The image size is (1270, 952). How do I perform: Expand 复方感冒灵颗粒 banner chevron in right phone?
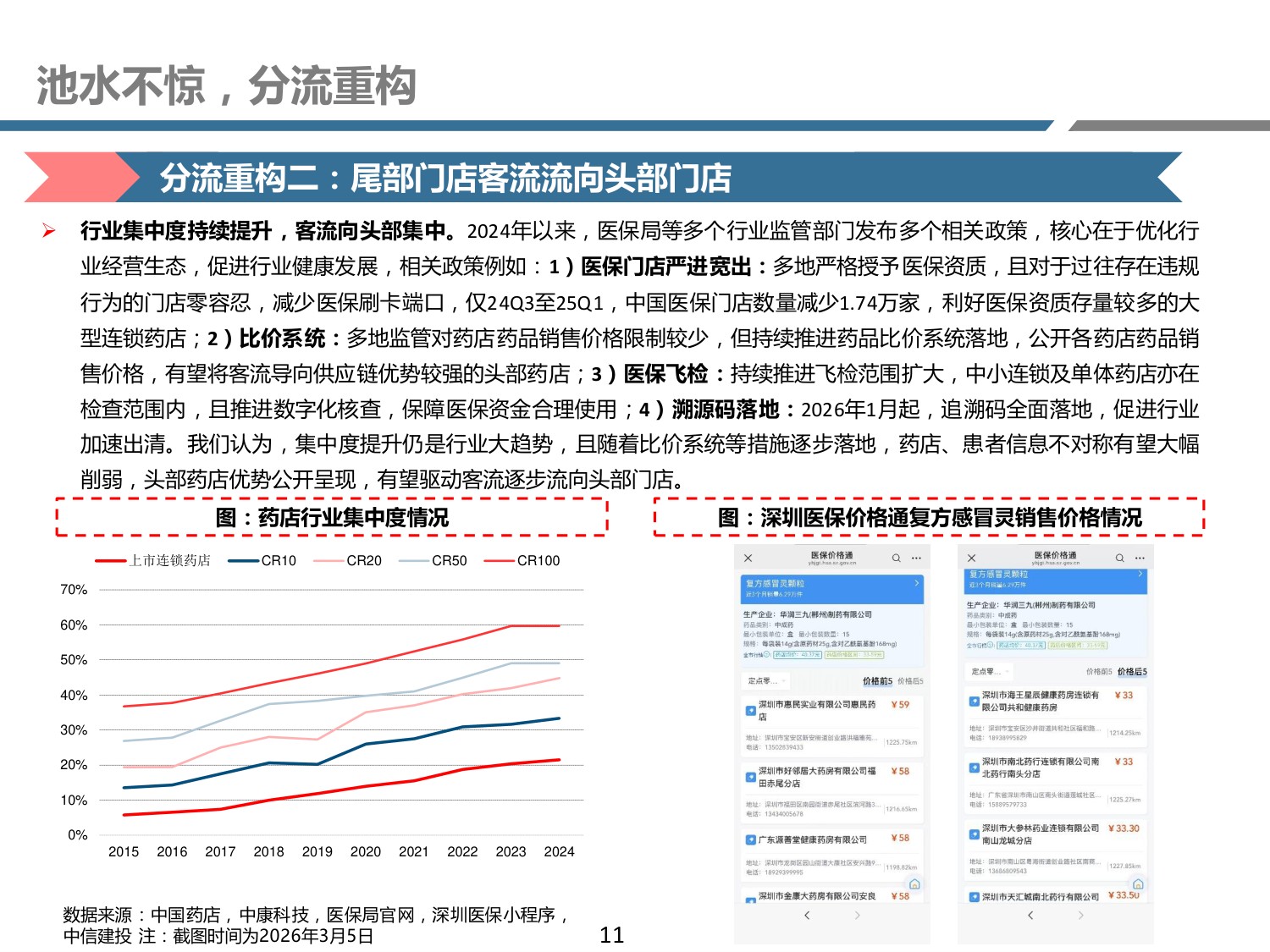point(1140,574)
